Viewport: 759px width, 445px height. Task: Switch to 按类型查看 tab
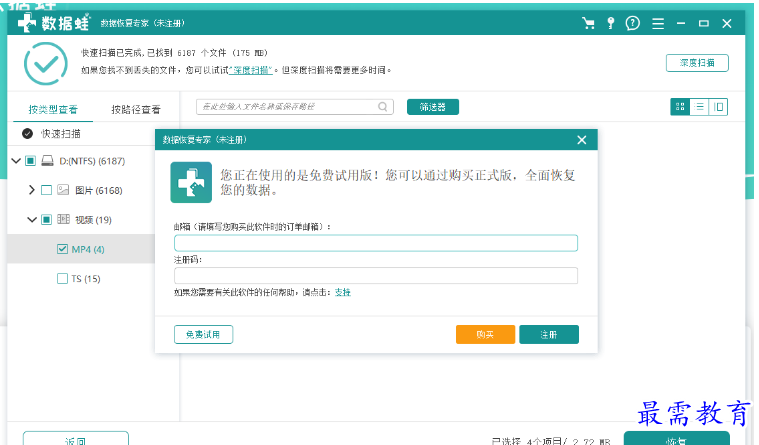tap(53, 109)
